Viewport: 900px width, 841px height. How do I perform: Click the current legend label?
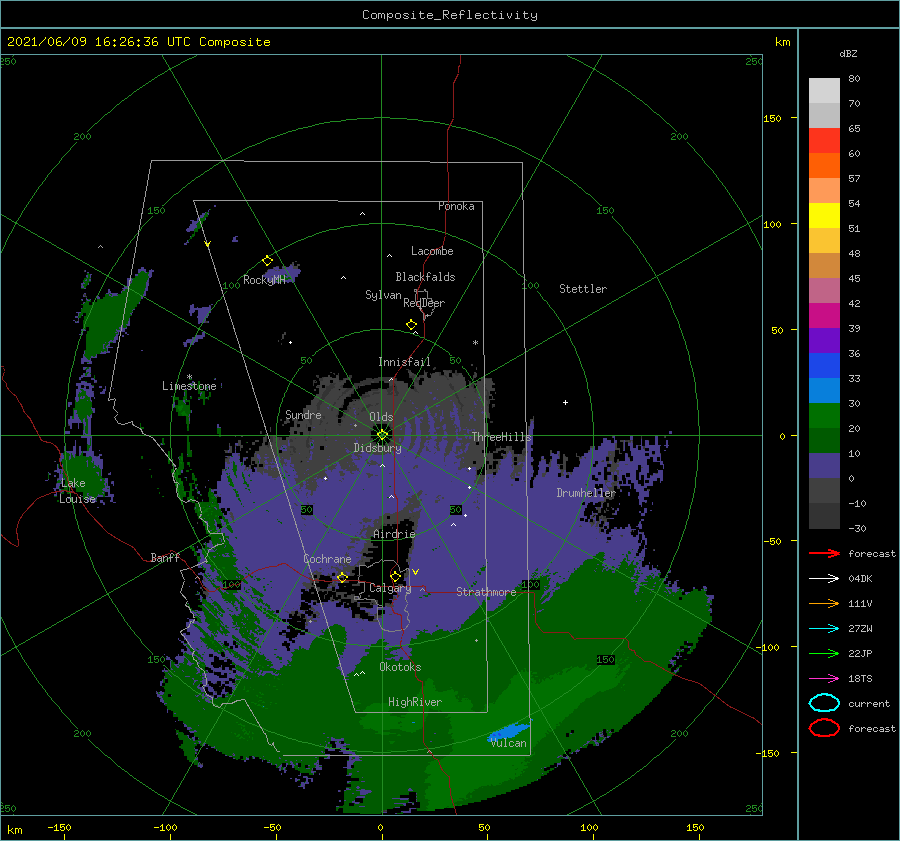coord(869,703)
